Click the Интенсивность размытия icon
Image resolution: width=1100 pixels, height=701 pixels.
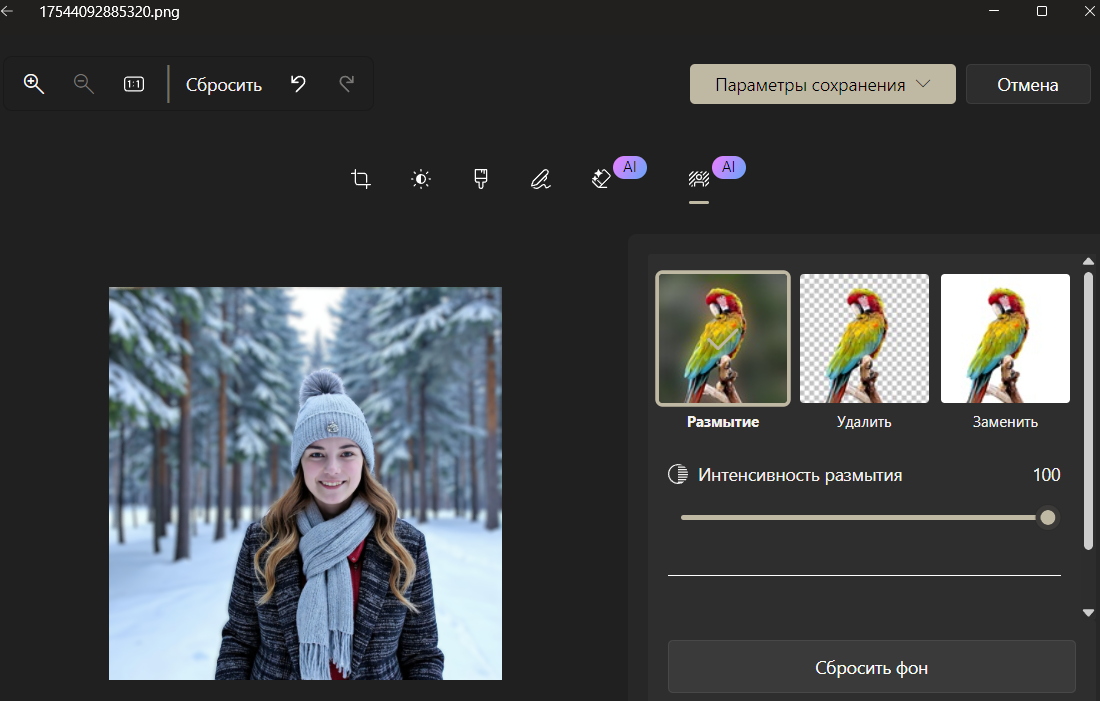(678, 474)
